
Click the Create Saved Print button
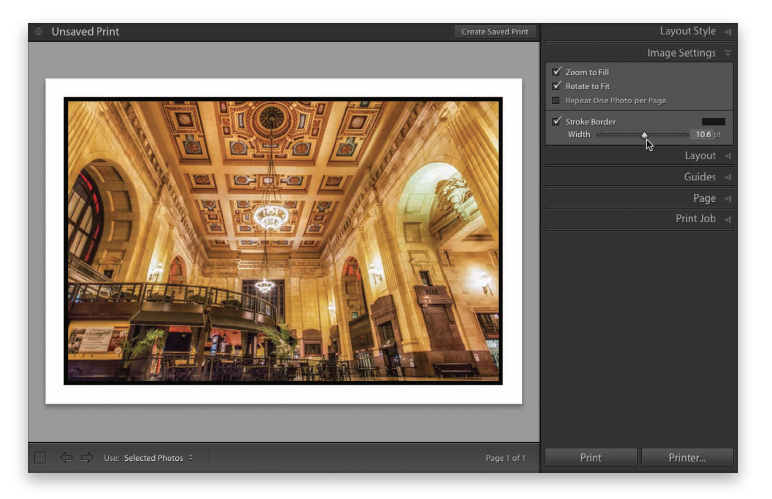[x=495, y=32]
